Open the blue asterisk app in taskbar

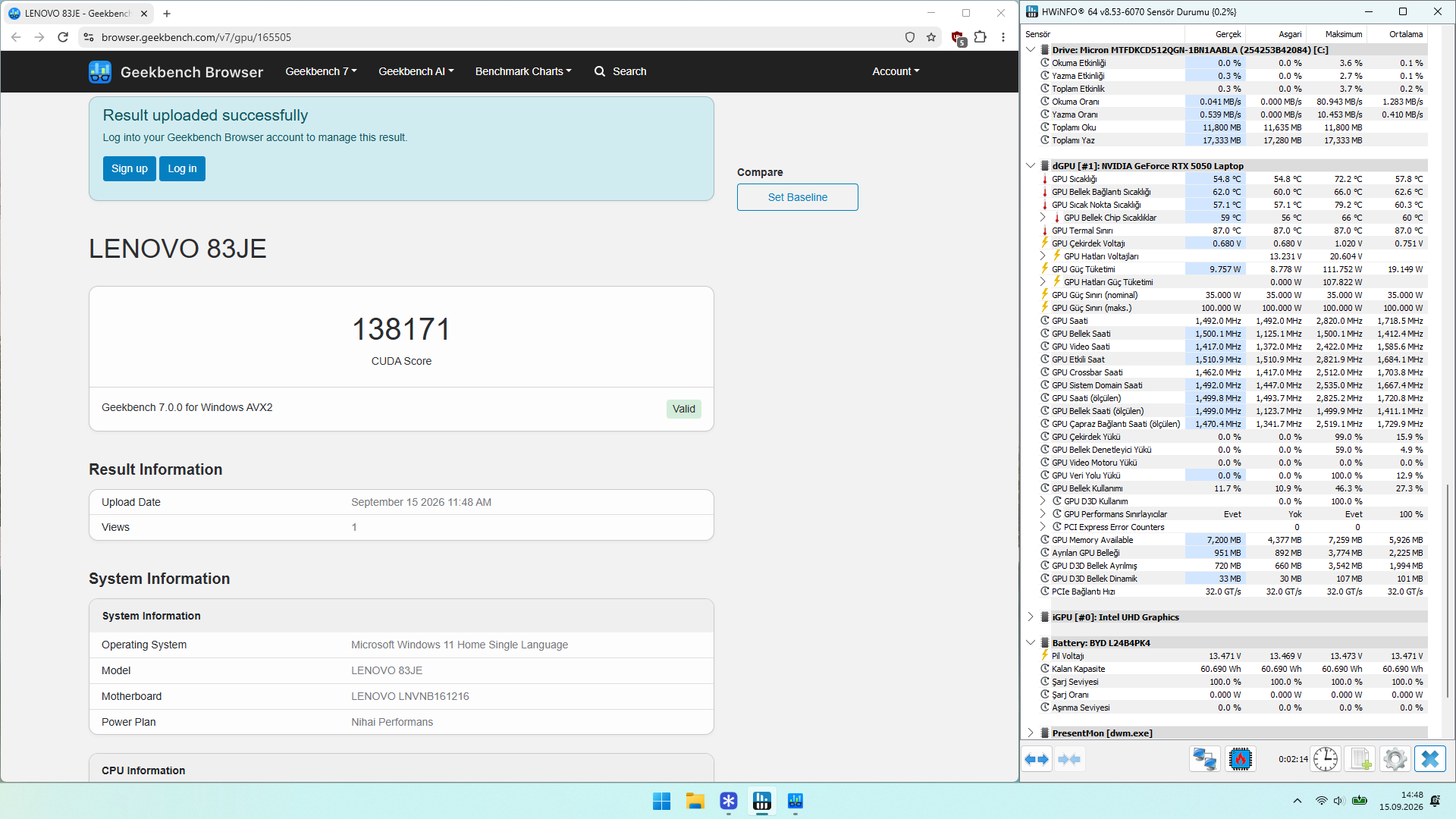(x=729, y=801)
